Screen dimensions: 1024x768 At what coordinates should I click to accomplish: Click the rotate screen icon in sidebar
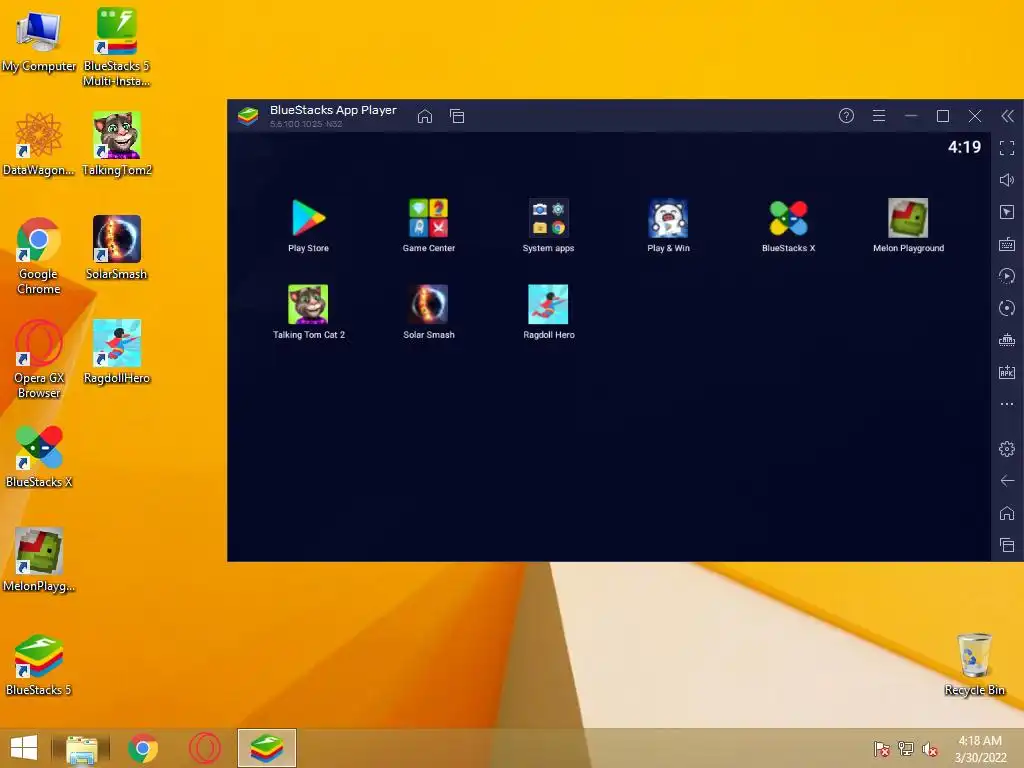(x=1007, y=308)
